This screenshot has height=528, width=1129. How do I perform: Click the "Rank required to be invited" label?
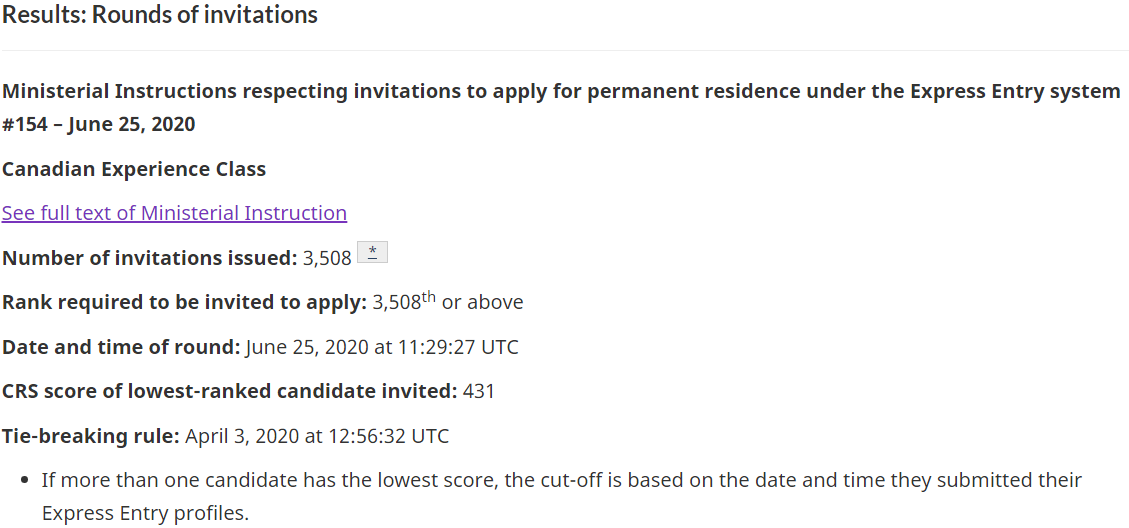184,302
